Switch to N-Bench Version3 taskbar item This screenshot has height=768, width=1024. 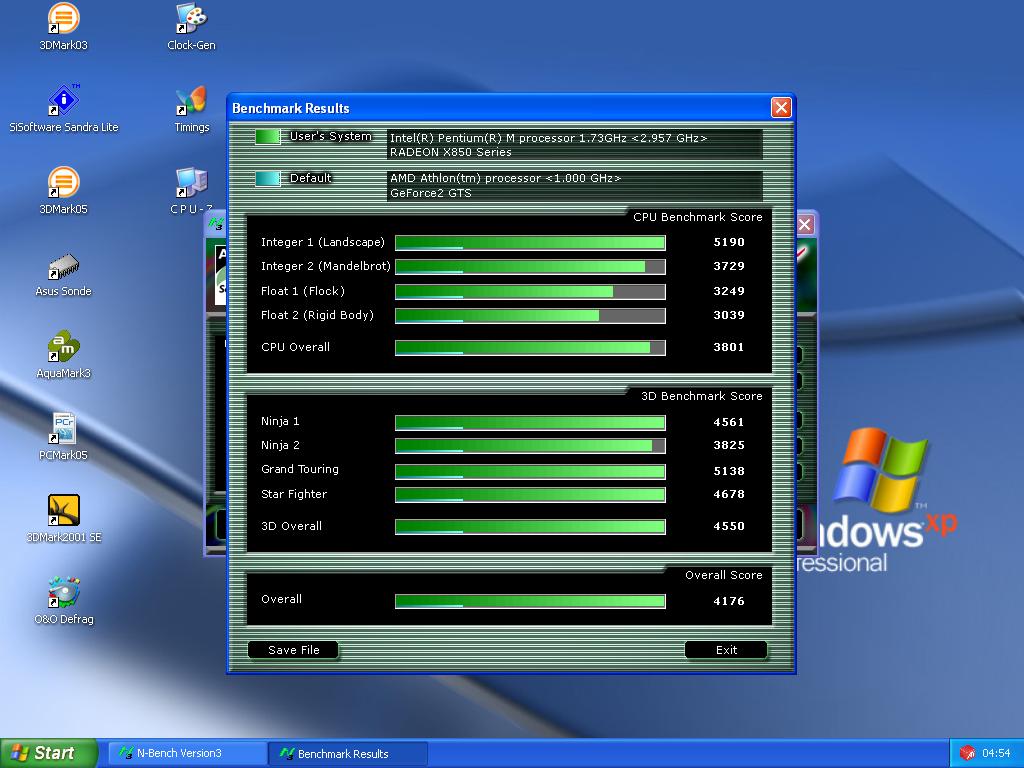click(186, 753)
